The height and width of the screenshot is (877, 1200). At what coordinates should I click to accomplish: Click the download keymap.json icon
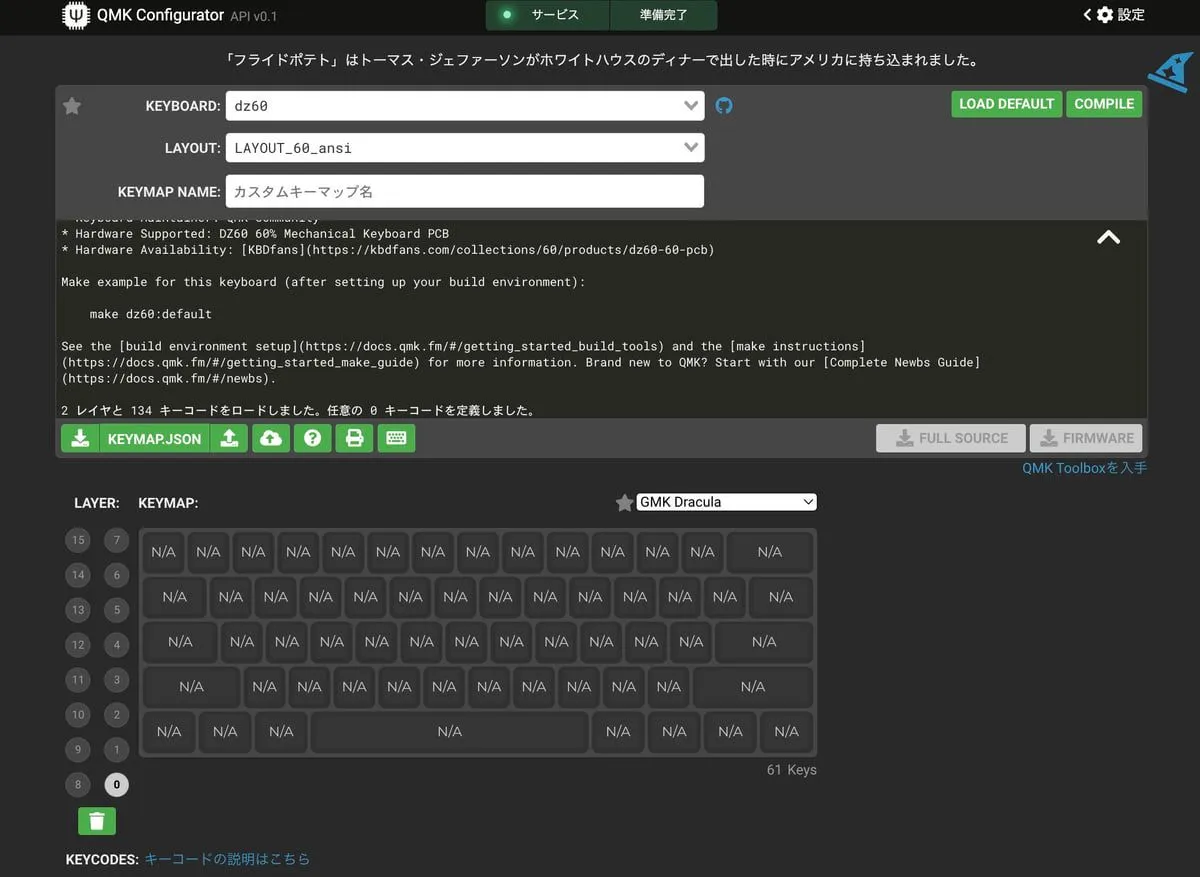tap(80, 438)
